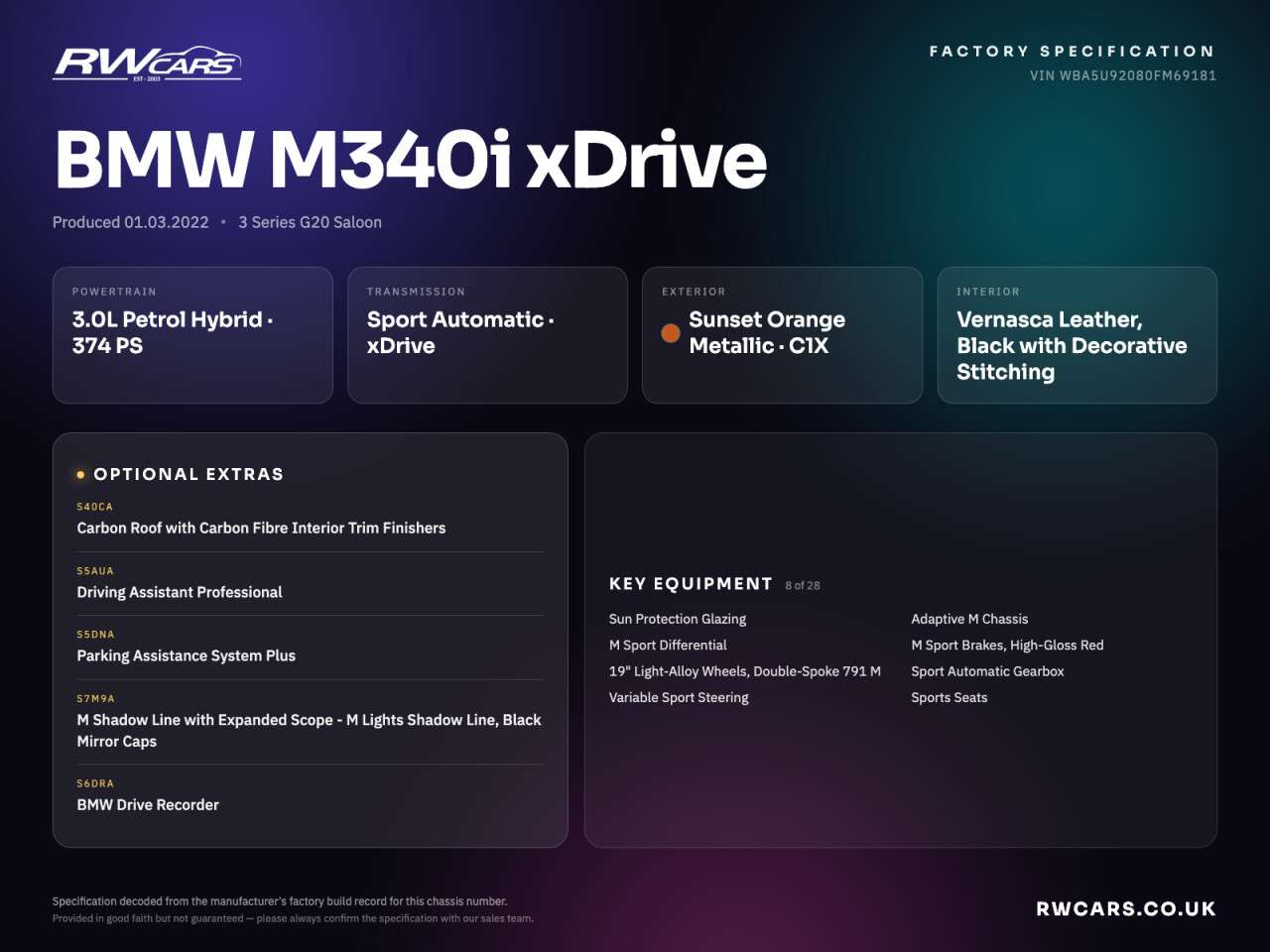Click BMW Drive Recorder

pos(148,804)
